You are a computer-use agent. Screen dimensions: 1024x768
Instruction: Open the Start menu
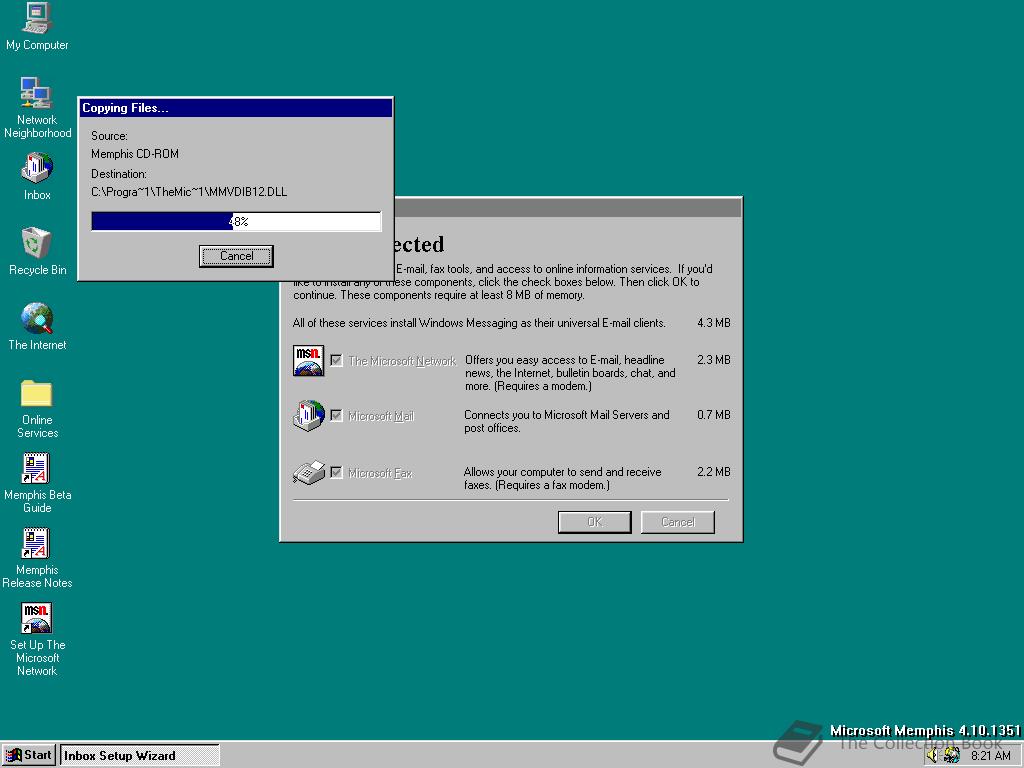pos(29,756)
